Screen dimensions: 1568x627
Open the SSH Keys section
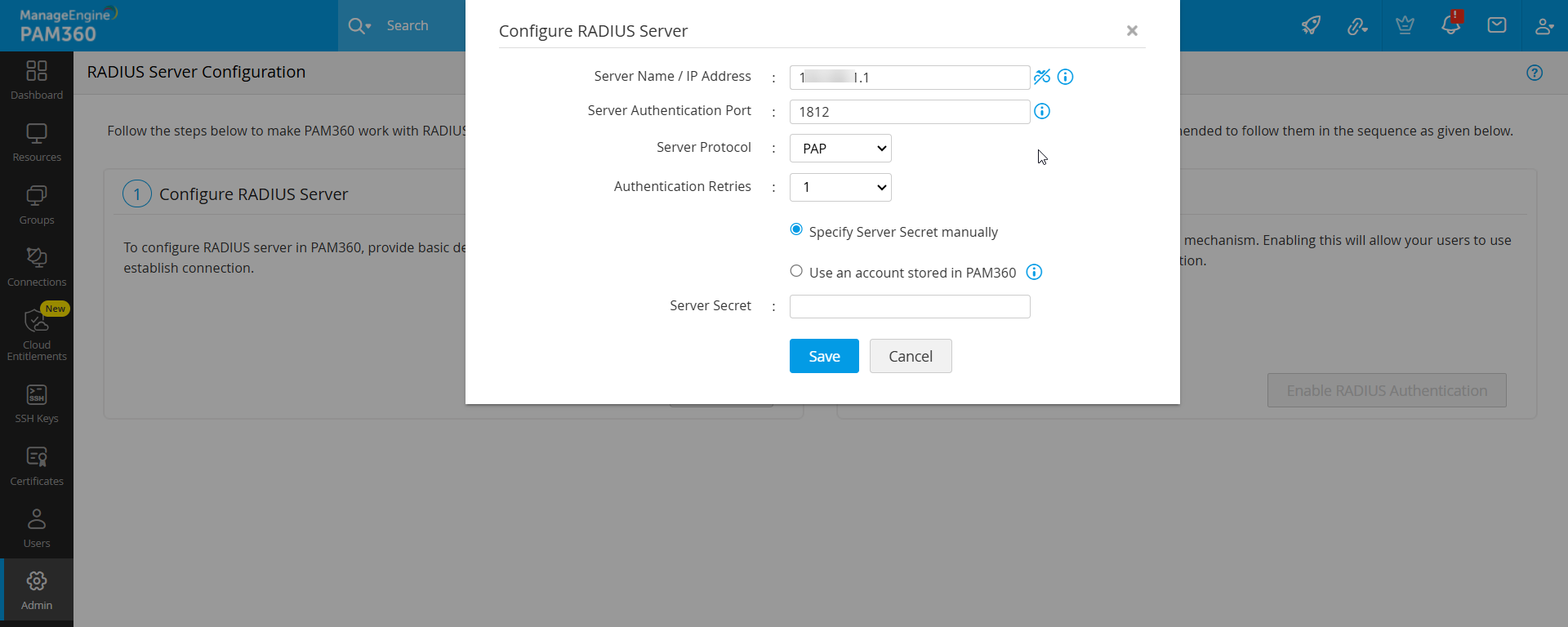click(x=36, y=402)
